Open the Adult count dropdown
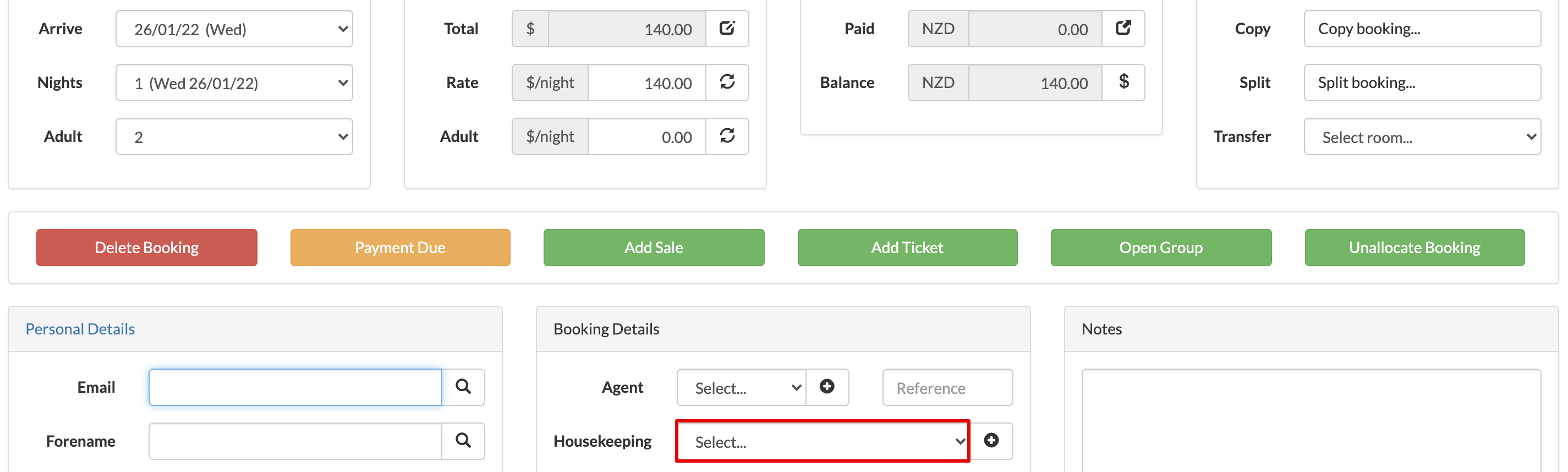 [234, 137]
